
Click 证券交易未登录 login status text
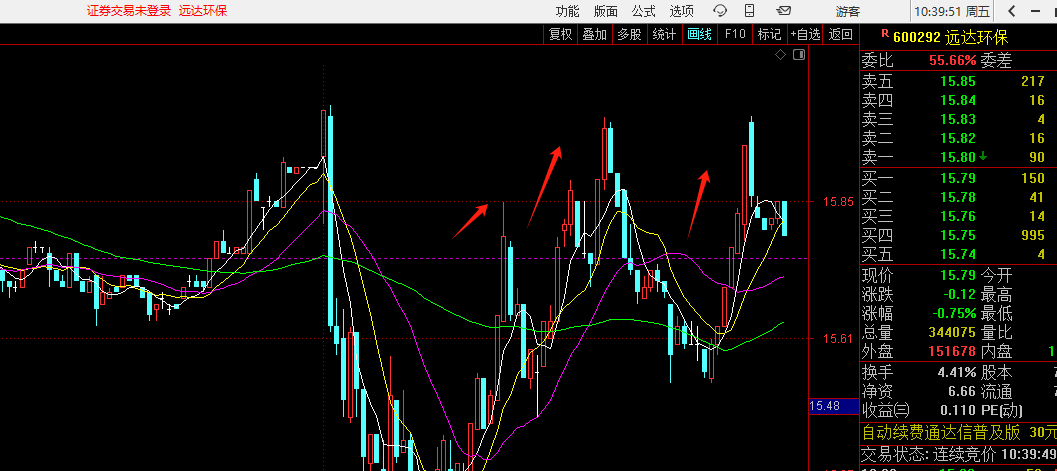129,11
